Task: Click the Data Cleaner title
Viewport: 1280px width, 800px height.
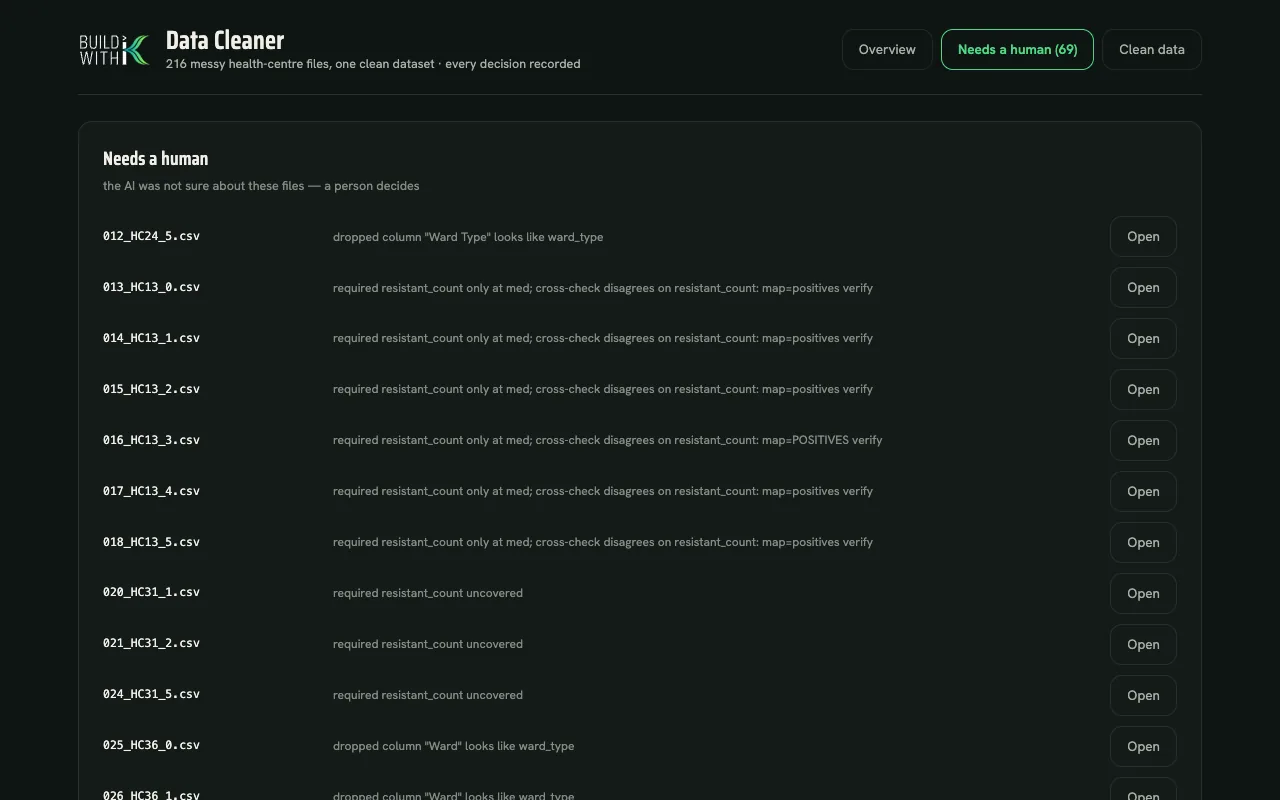Action: pos(225,41)
